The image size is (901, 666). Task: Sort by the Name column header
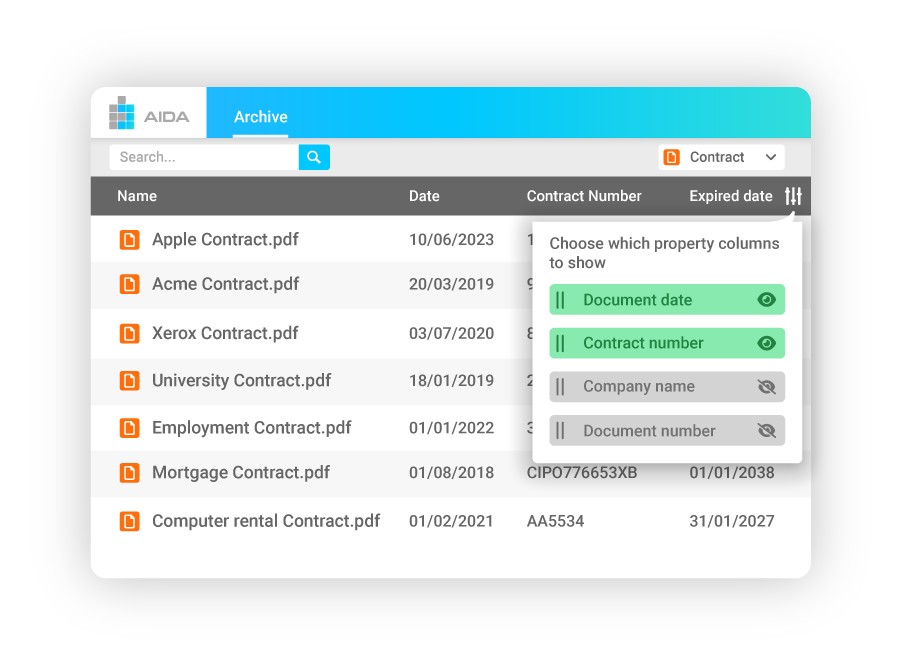137,196
